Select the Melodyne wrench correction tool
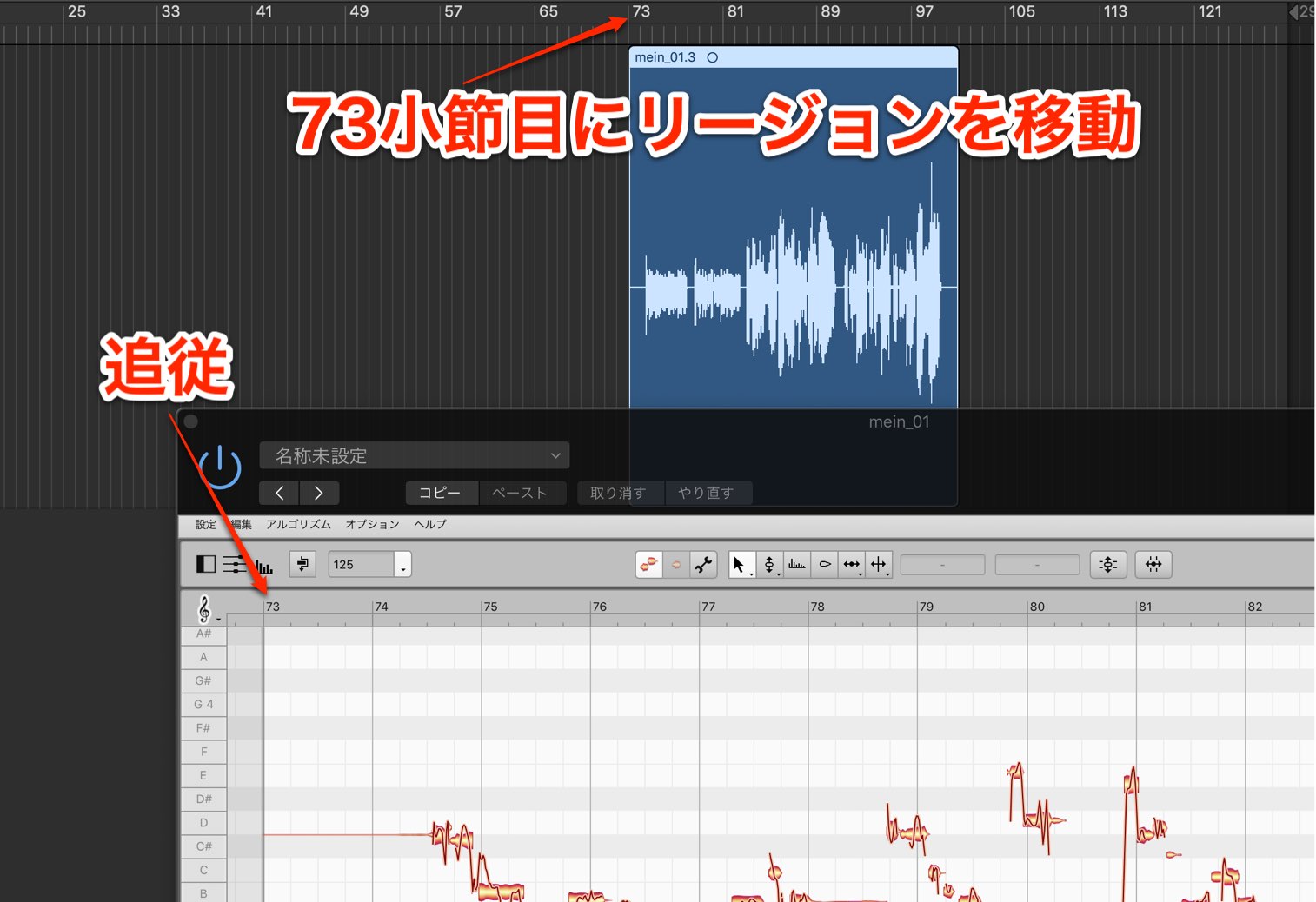Screen dimensions: 1316x902 point(704,564)
